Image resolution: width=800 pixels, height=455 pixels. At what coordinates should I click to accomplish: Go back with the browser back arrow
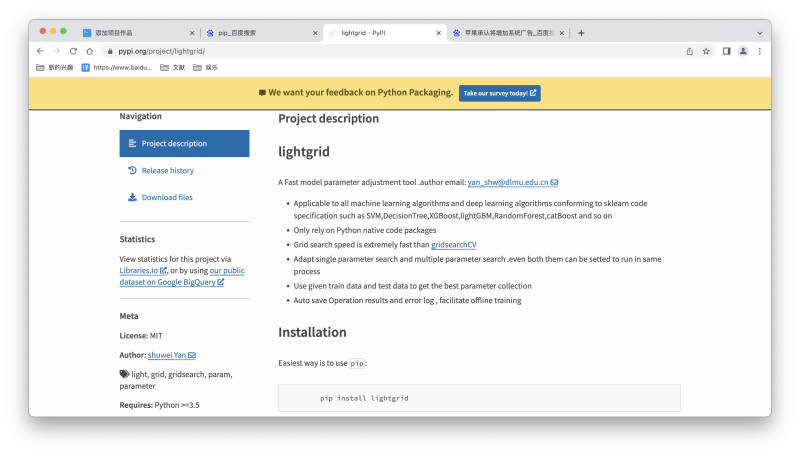pos(40,51)
